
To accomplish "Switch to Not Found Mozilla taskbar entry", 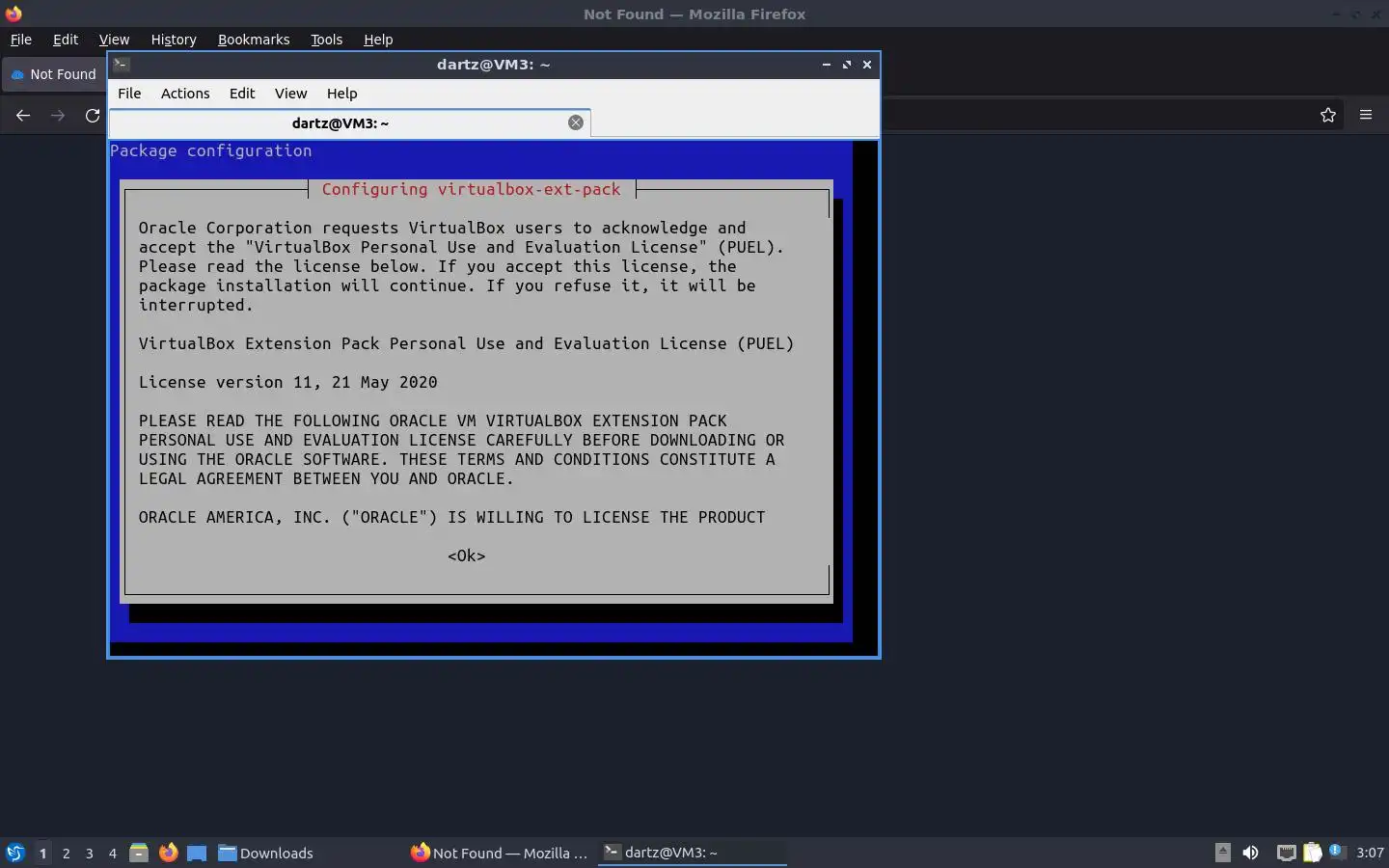I will point(499,853).
